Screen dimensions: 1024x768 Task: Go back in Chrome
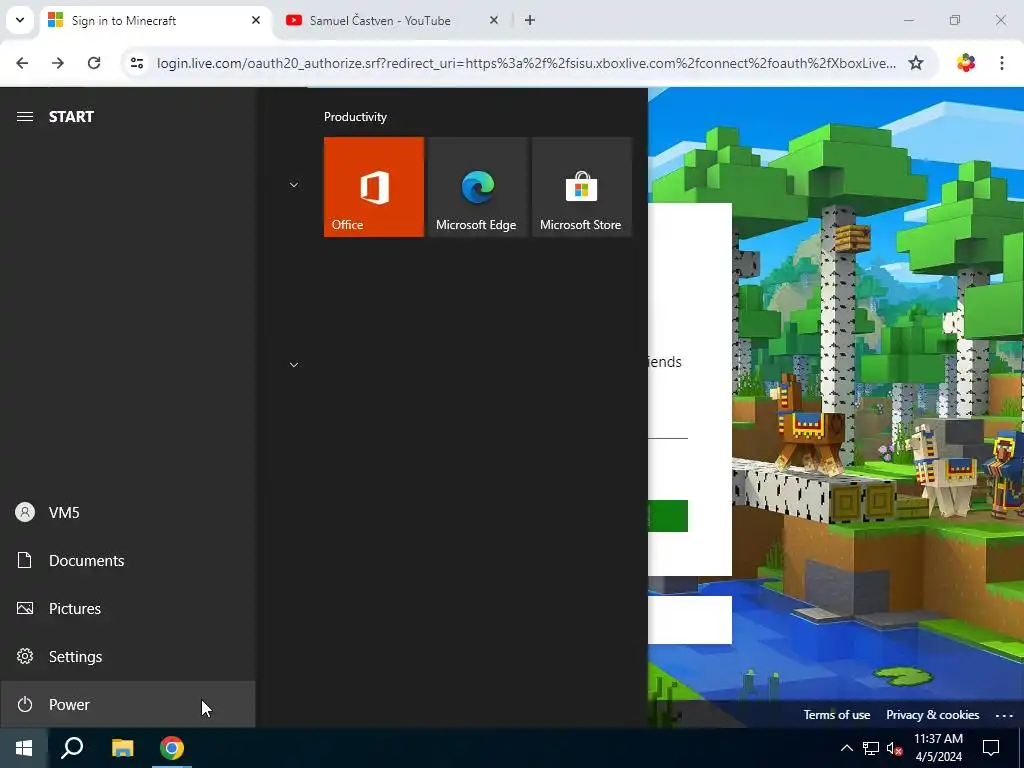tap(22, 63)
